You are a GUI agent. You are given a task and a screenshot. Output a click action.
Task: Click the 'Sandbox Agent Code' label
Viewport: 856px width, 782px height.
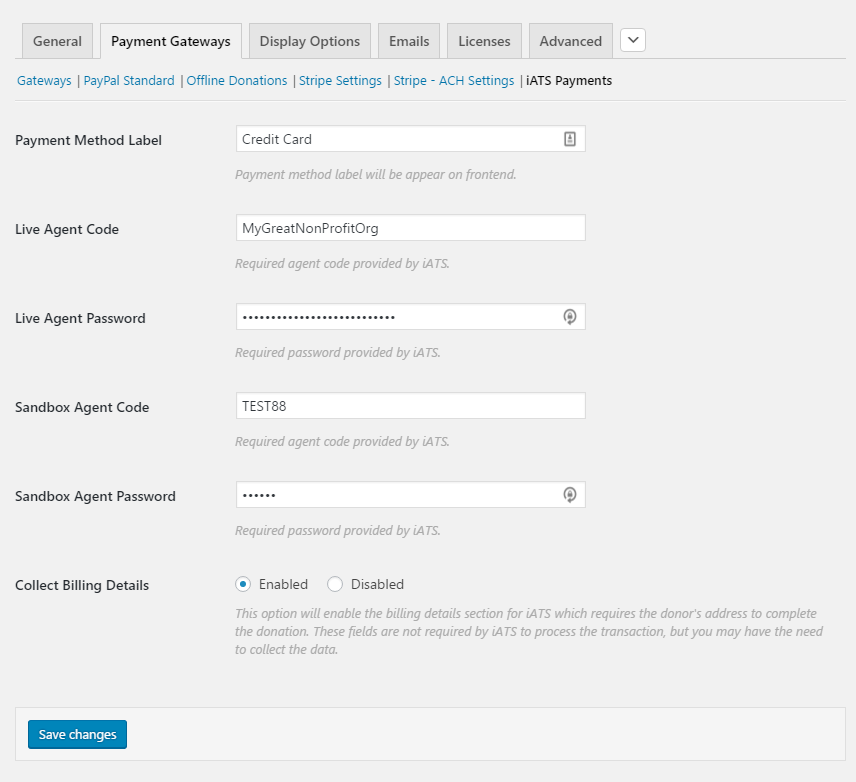pyautogui.click(x=82, y=407)
